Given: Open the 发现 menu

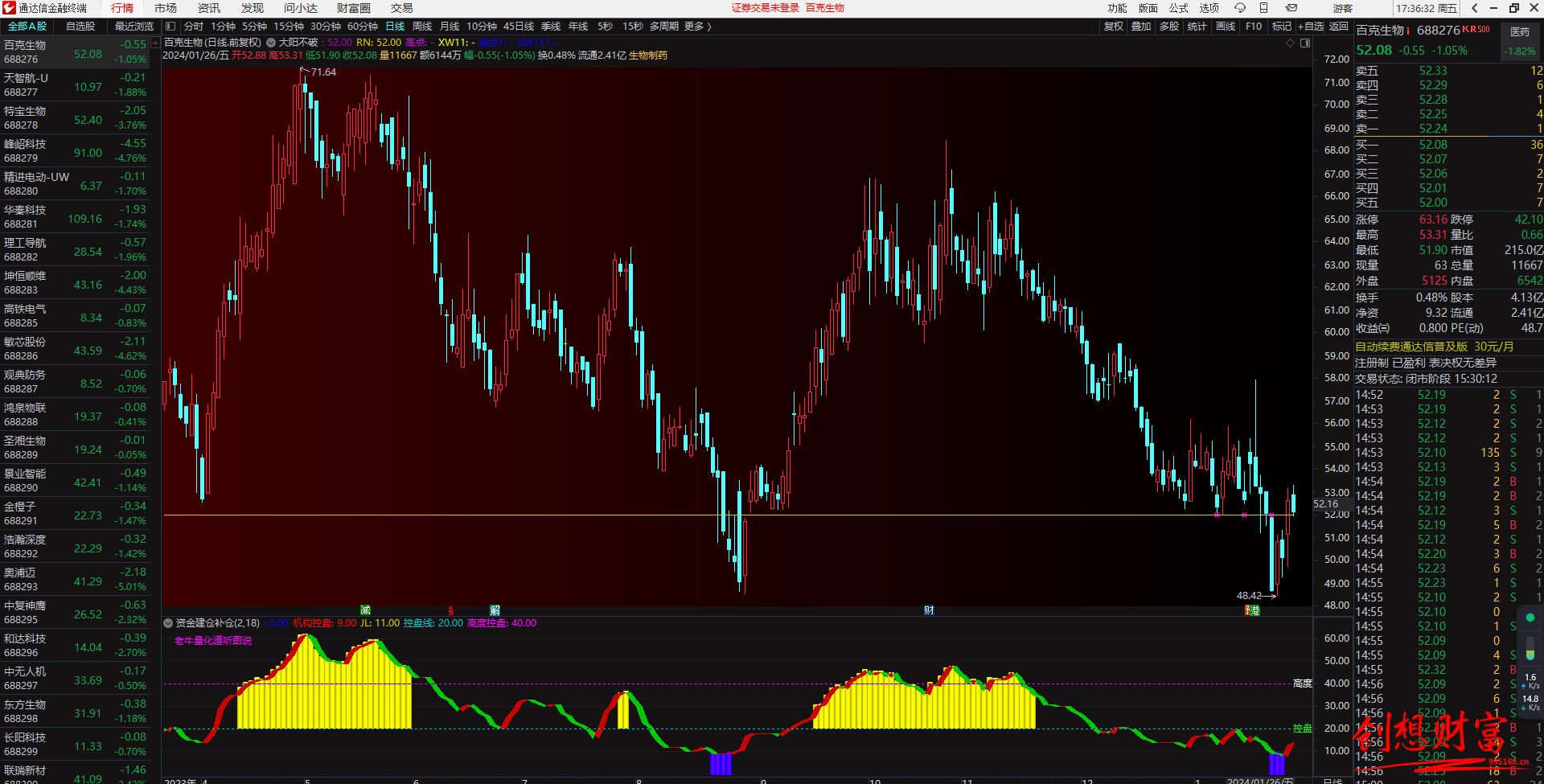Looking at the screenshot, I should coord(253,8).
